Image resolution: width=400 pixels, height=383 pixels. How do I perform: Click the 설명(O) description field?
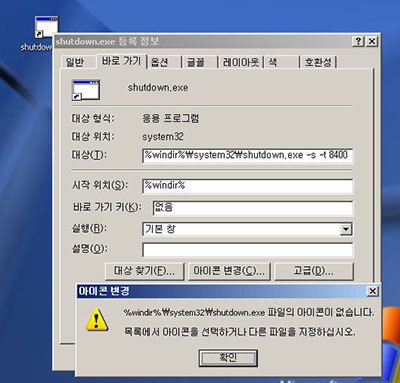click(x=247, y=250)
